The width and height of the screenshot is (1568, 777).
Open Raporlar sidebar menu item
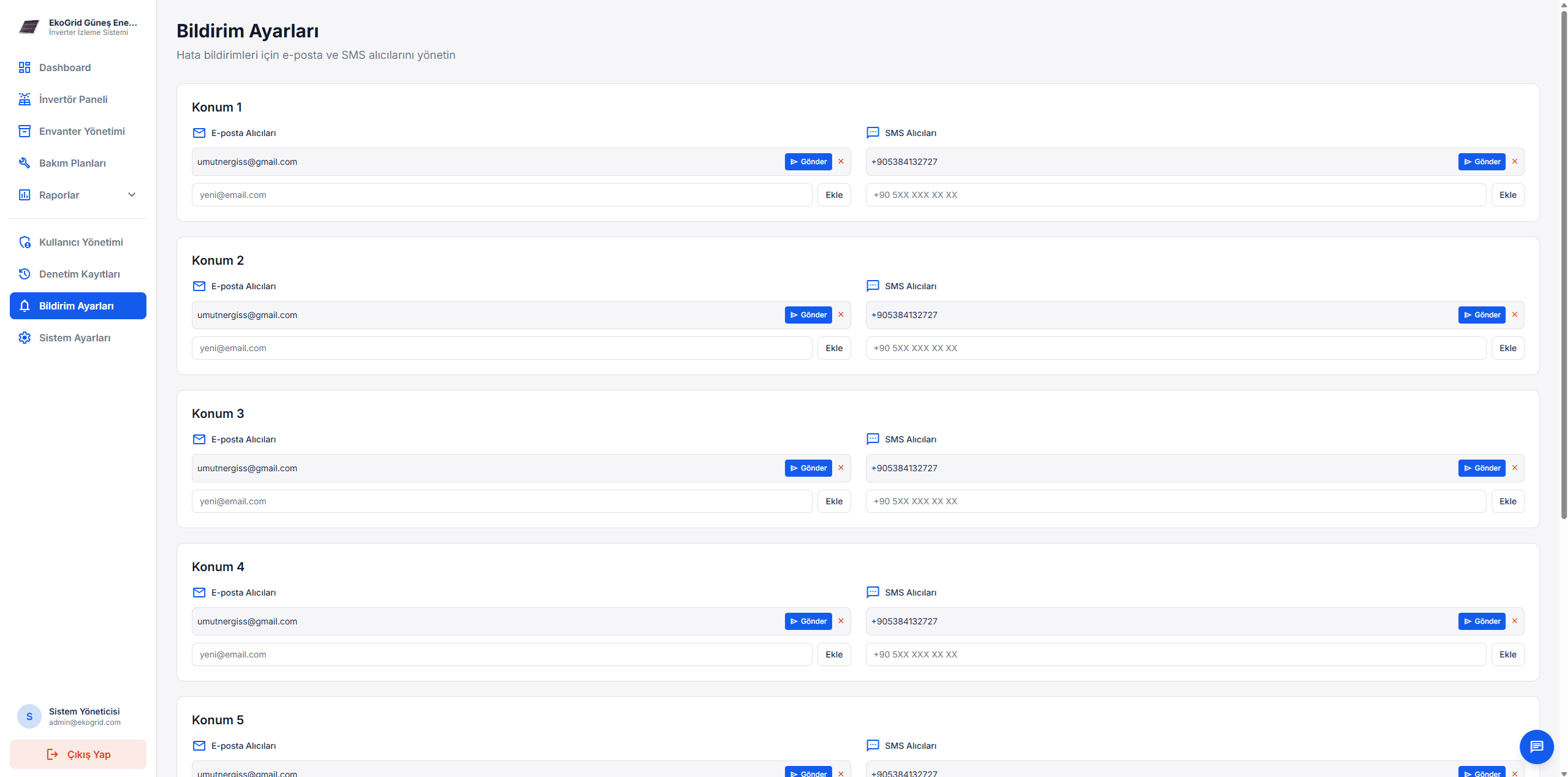[59, 195]
